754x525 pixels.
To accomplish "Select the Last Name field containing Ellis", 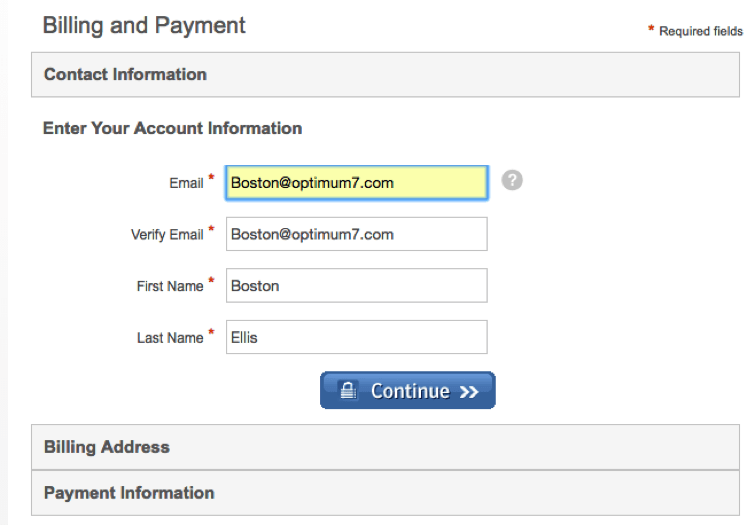I will [x=357, y=337].
